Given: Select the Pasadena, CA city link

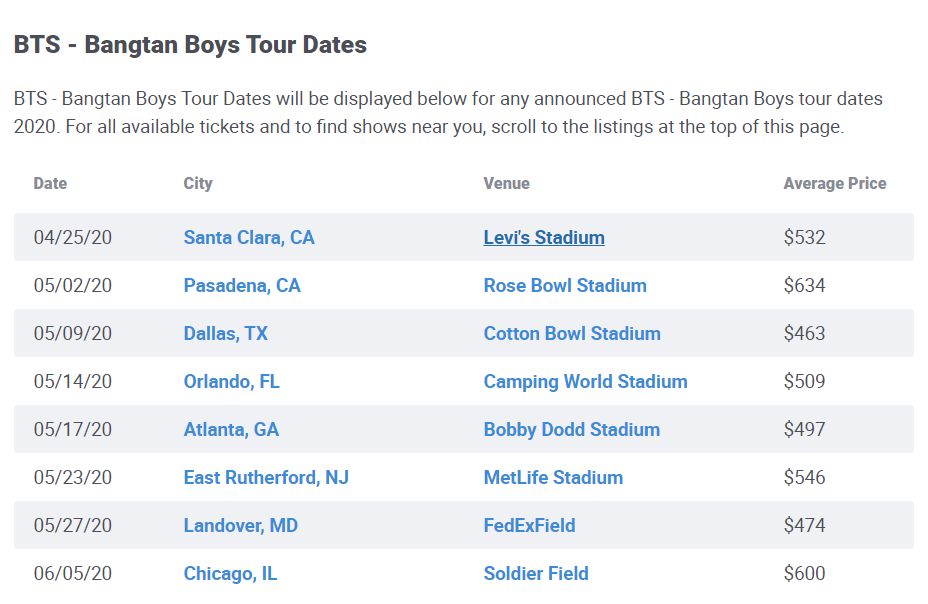Looking at the screenshot, I should click(x=241, y=286).
